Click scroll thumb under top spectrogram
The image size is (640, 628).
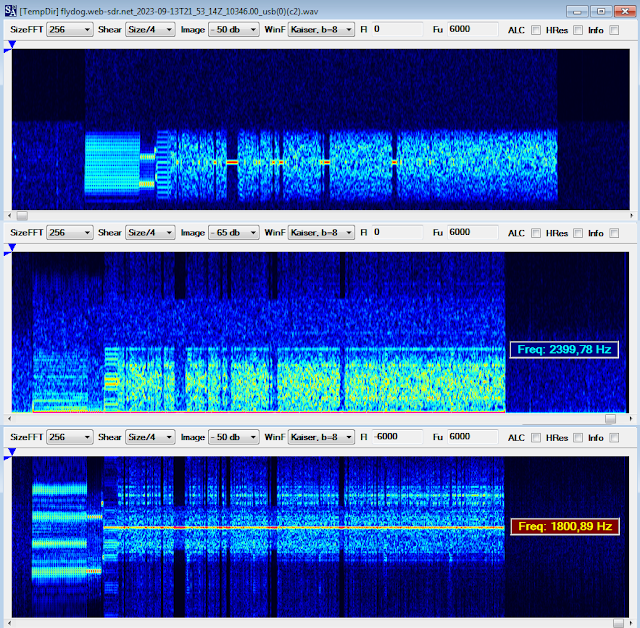coord(22,215)
